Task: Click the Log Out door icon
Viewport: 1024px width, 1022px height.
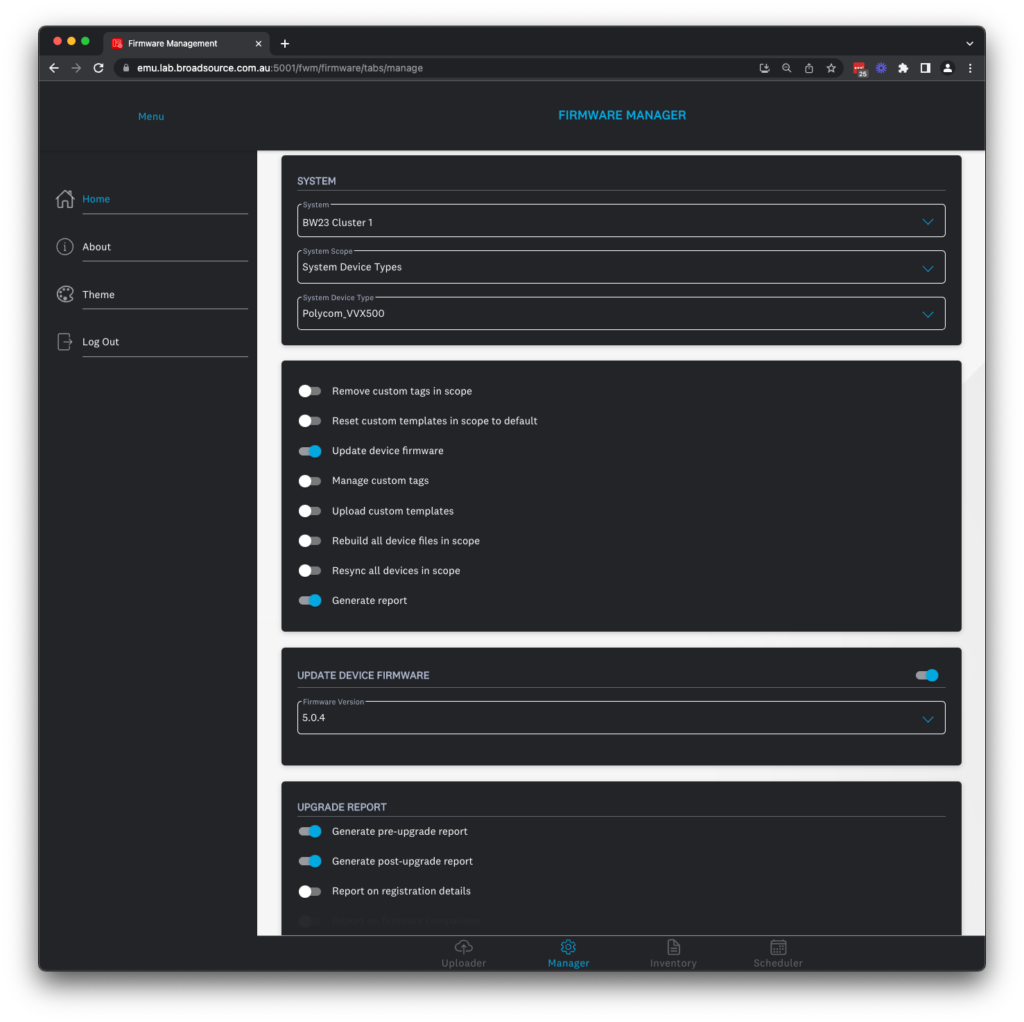Action: pos(65,342)
